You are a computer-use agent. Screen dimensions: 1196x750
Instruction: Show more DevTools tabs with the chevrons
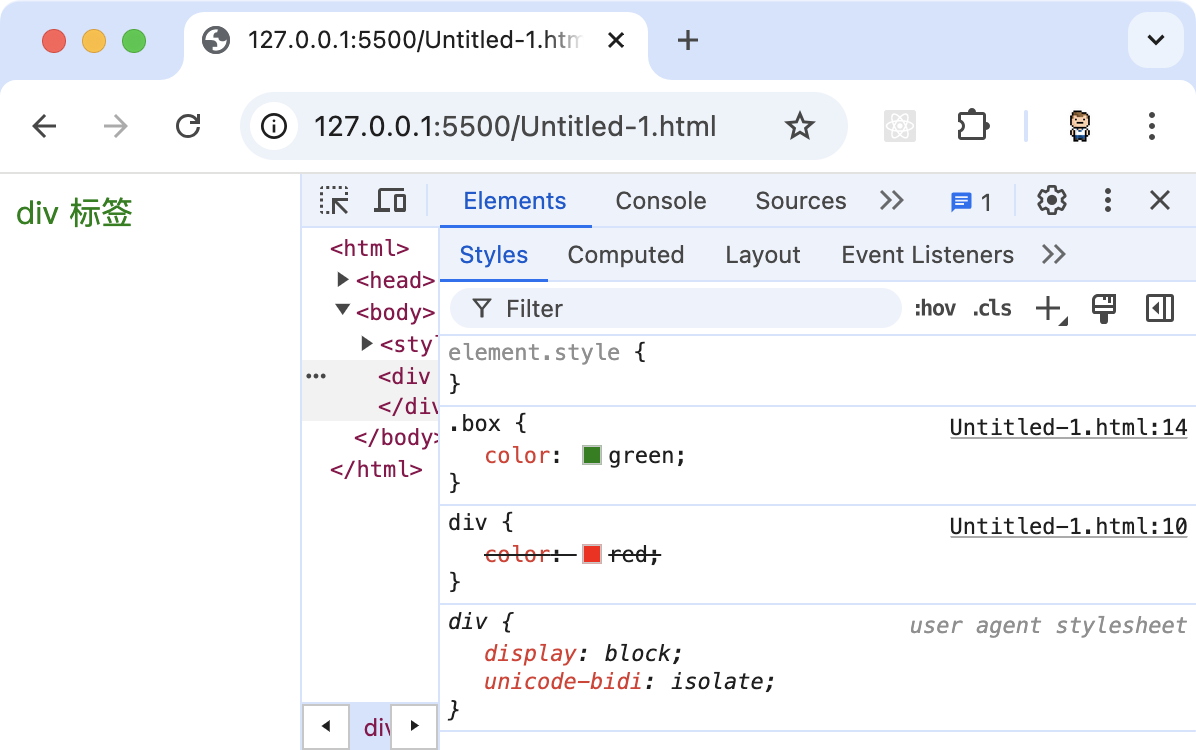tap(891, 201)
